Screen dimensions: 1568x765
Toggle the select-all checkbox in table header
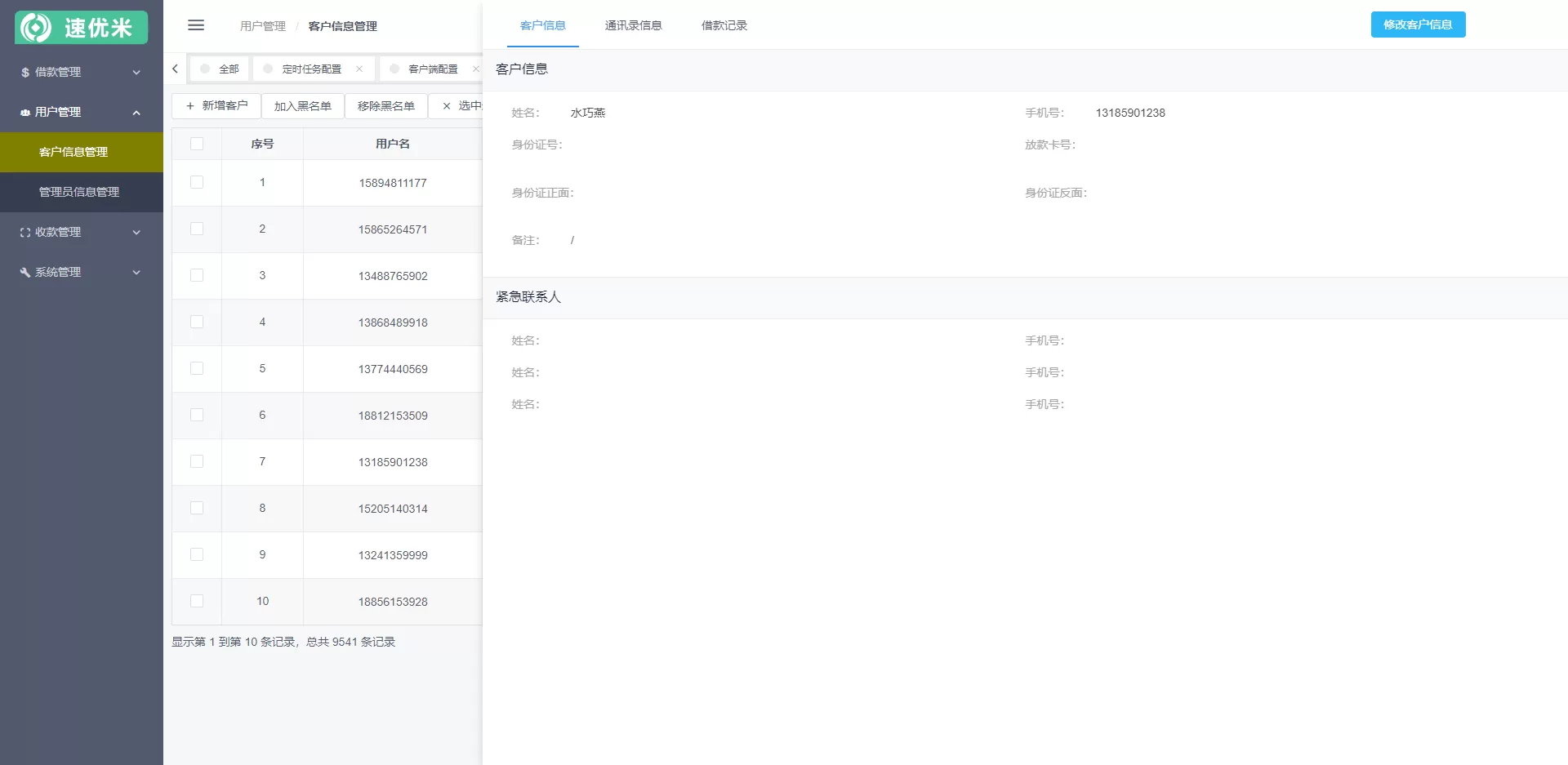pyautogui.click(x=197, y=143)
